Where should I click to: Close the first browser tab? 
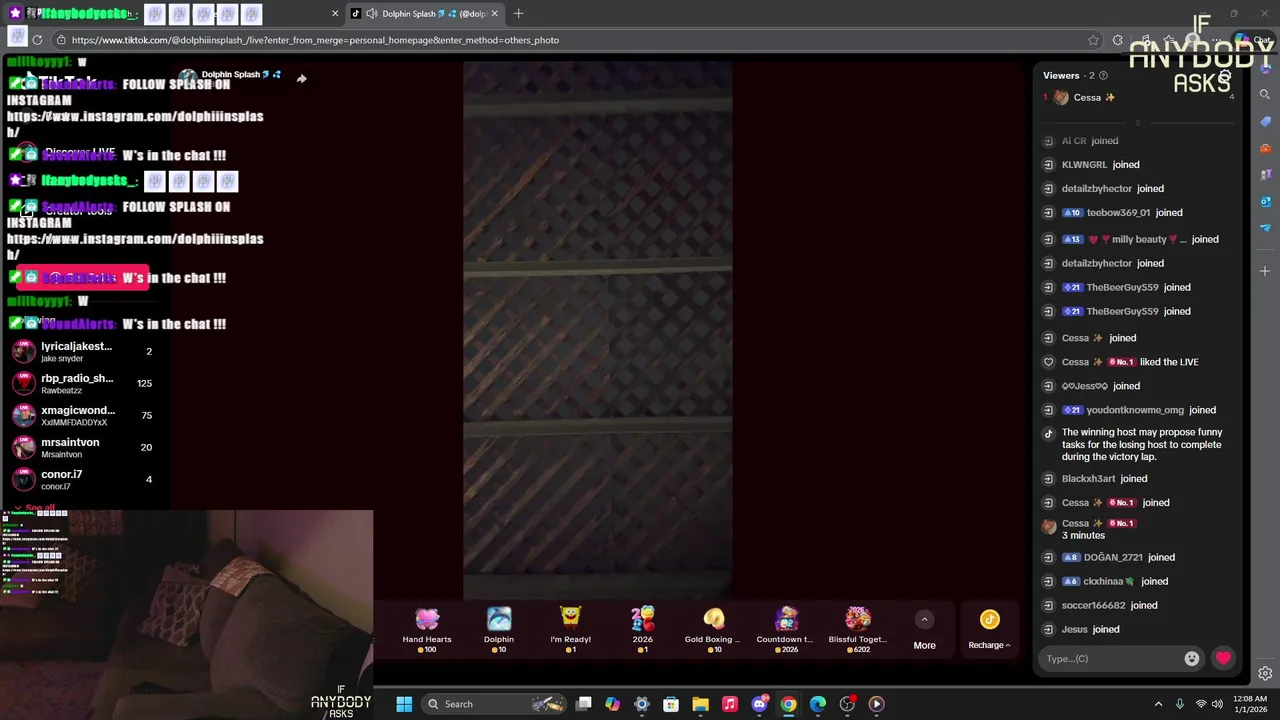tap(335, 14)
